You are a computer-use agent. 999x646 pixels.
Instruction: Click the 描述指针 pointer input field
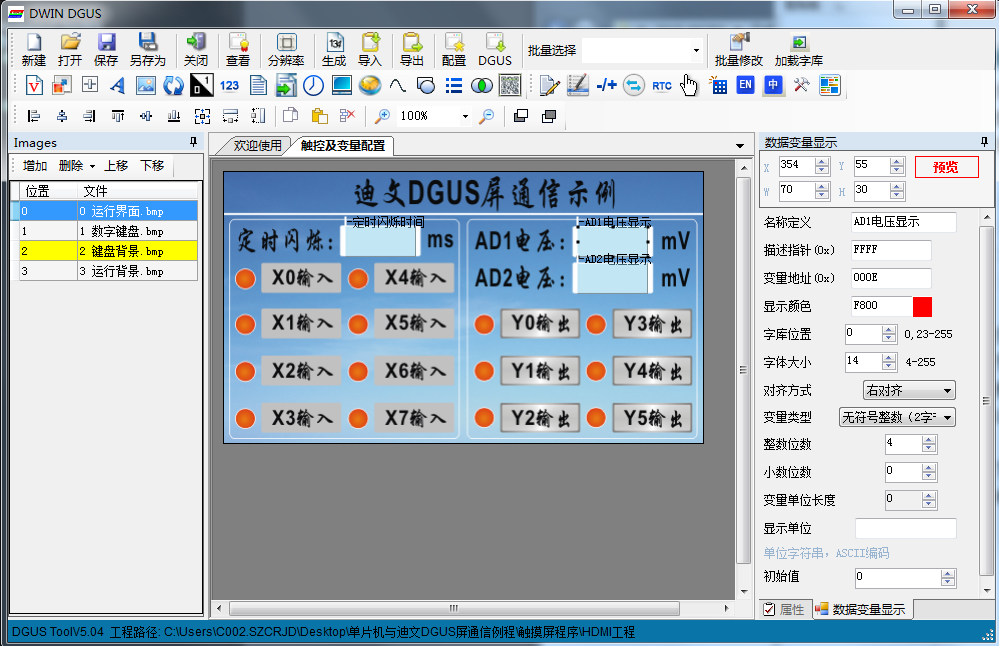891,250
